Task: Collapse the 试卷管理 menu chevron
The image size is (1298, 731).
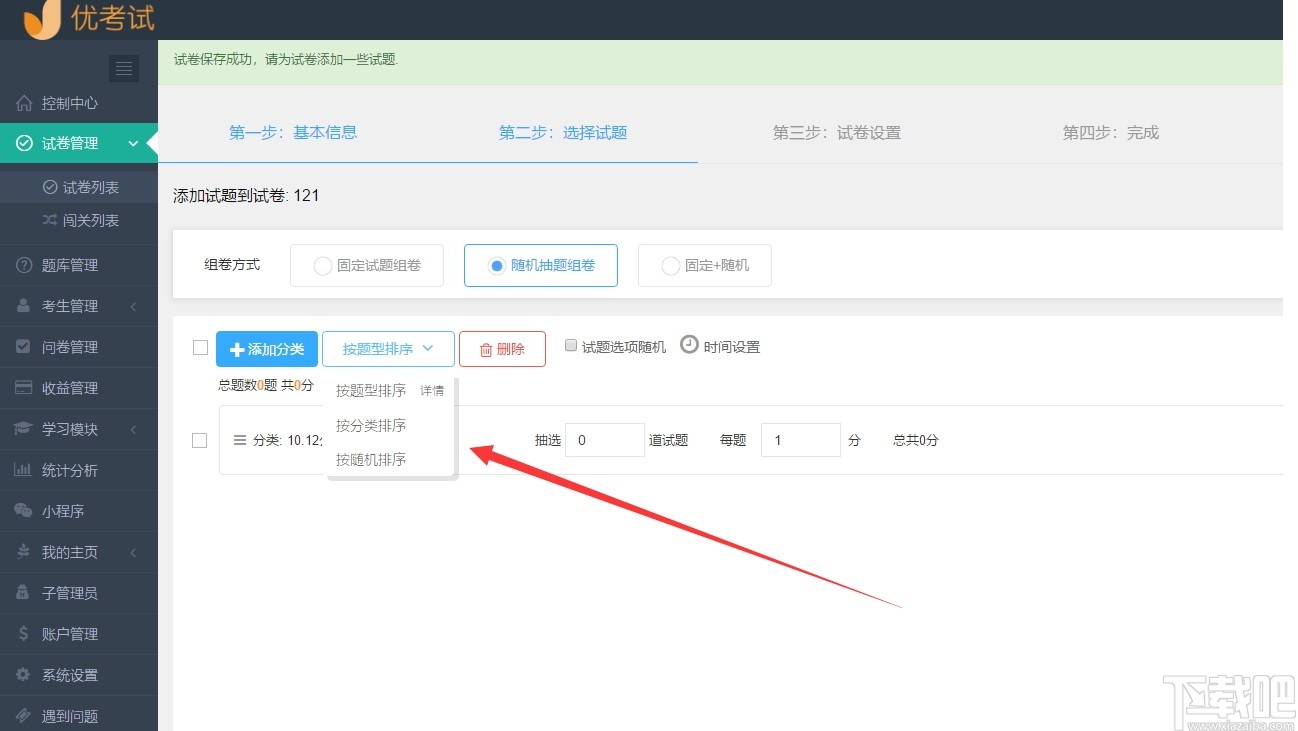Action: pos(133,144)
